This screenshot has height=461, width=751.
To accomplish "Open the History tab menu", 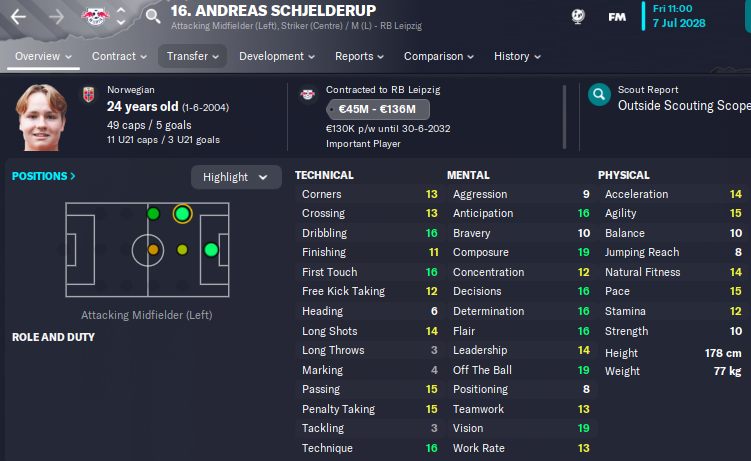I will click(517, 56).
